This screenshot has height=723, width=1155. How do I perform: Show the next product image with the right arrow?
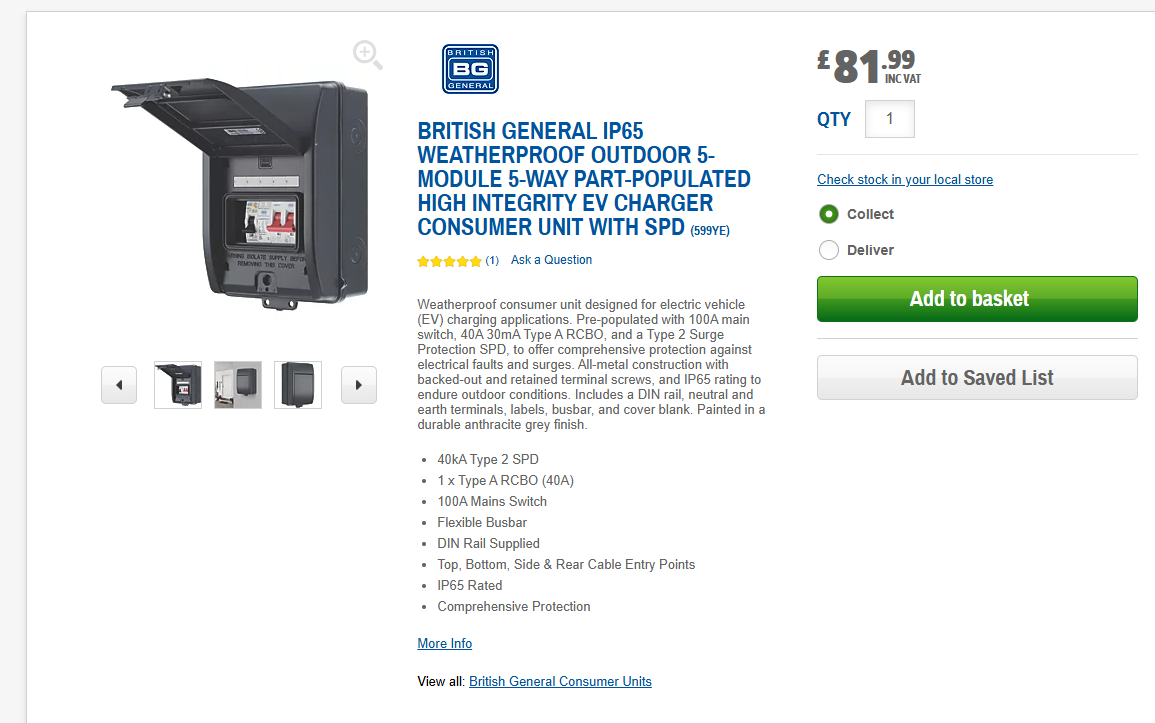pos(359,385)
